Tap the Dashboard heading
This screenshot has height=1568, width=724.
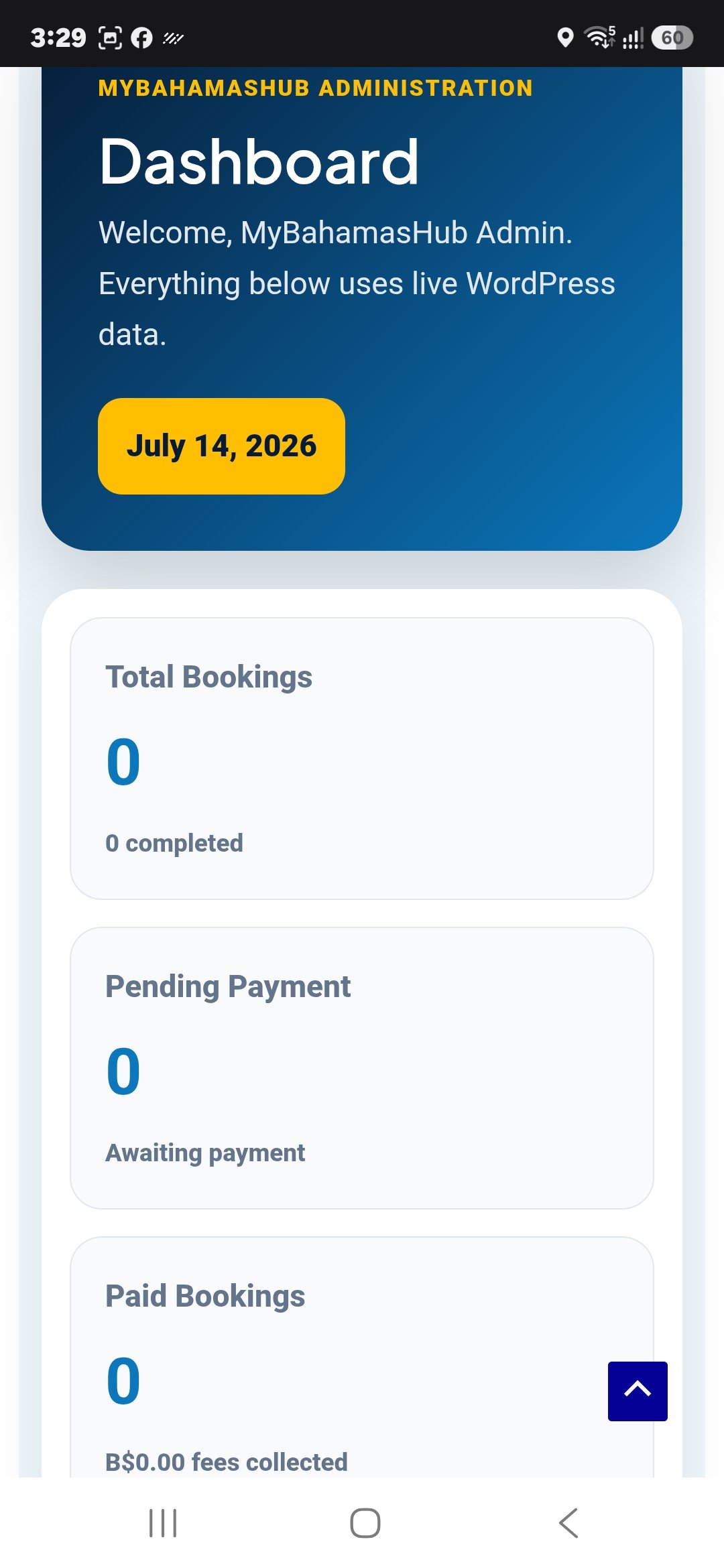pos(259,161)
